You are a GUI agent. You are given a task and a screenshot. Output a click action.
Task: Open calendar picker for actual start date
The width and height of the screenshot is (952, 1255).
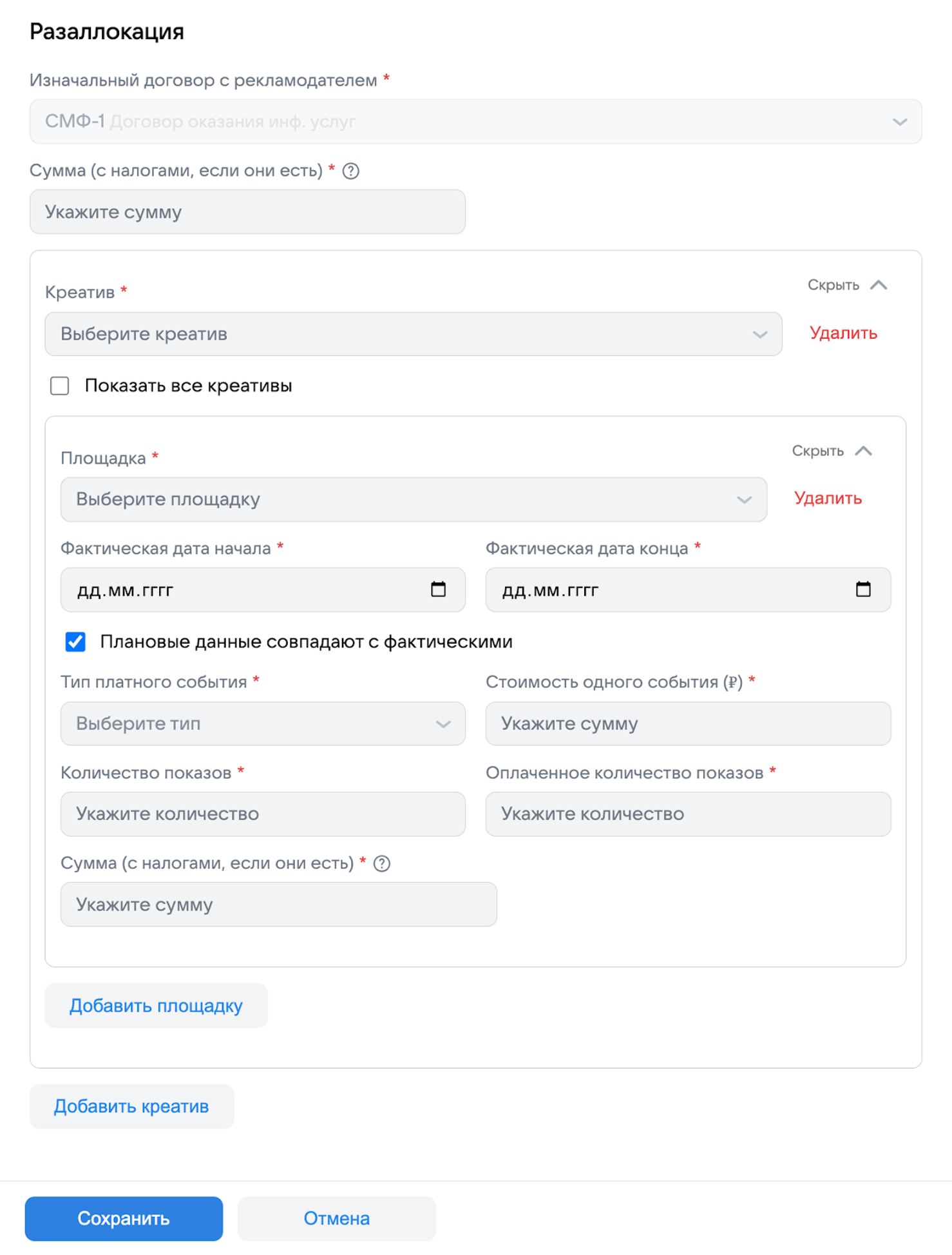click(438, 589)
